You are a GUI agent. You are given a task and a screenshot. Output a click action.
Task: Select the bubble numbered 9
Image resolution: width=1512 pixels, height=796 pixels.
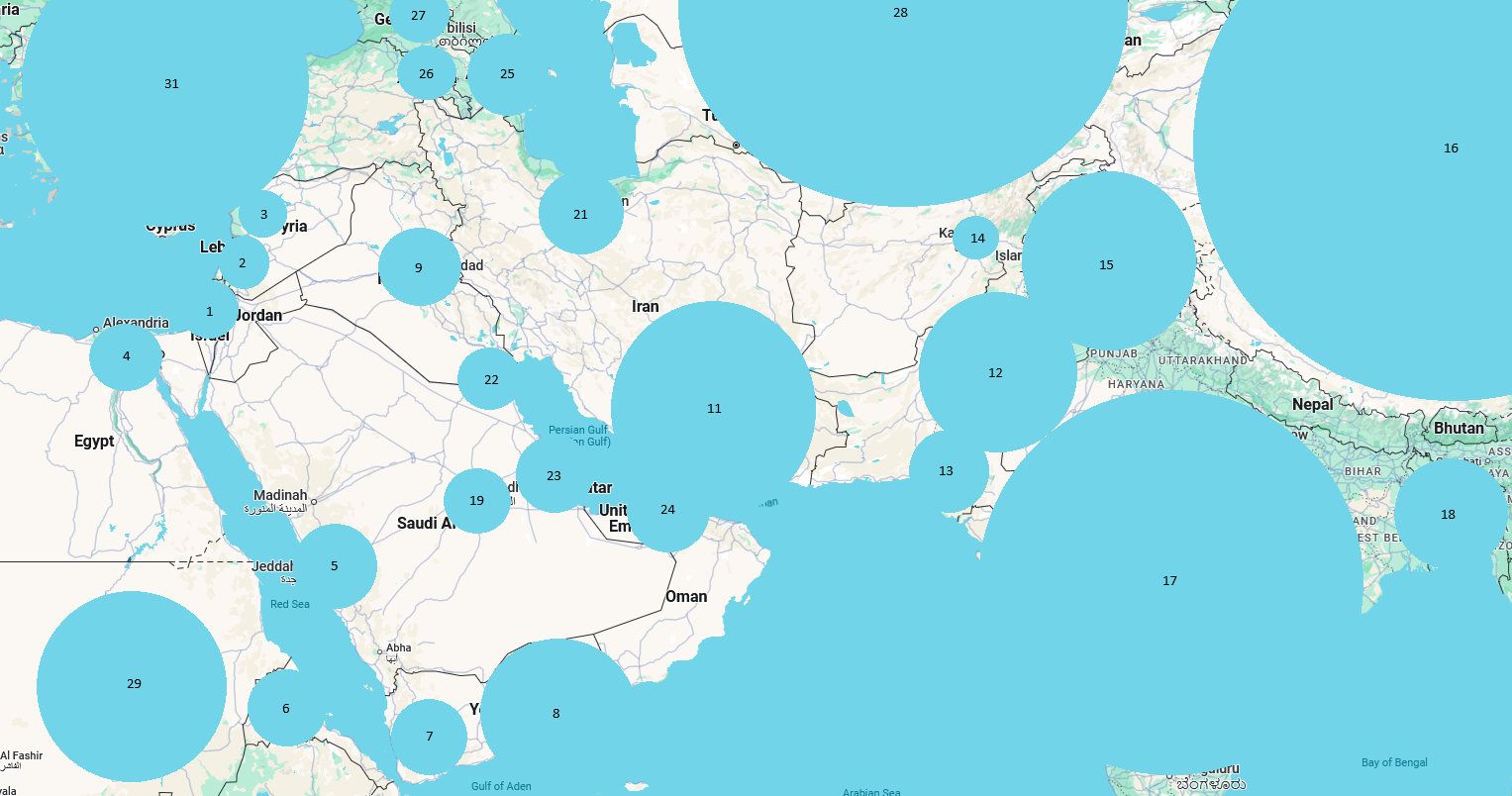click(x=419, y=267)
